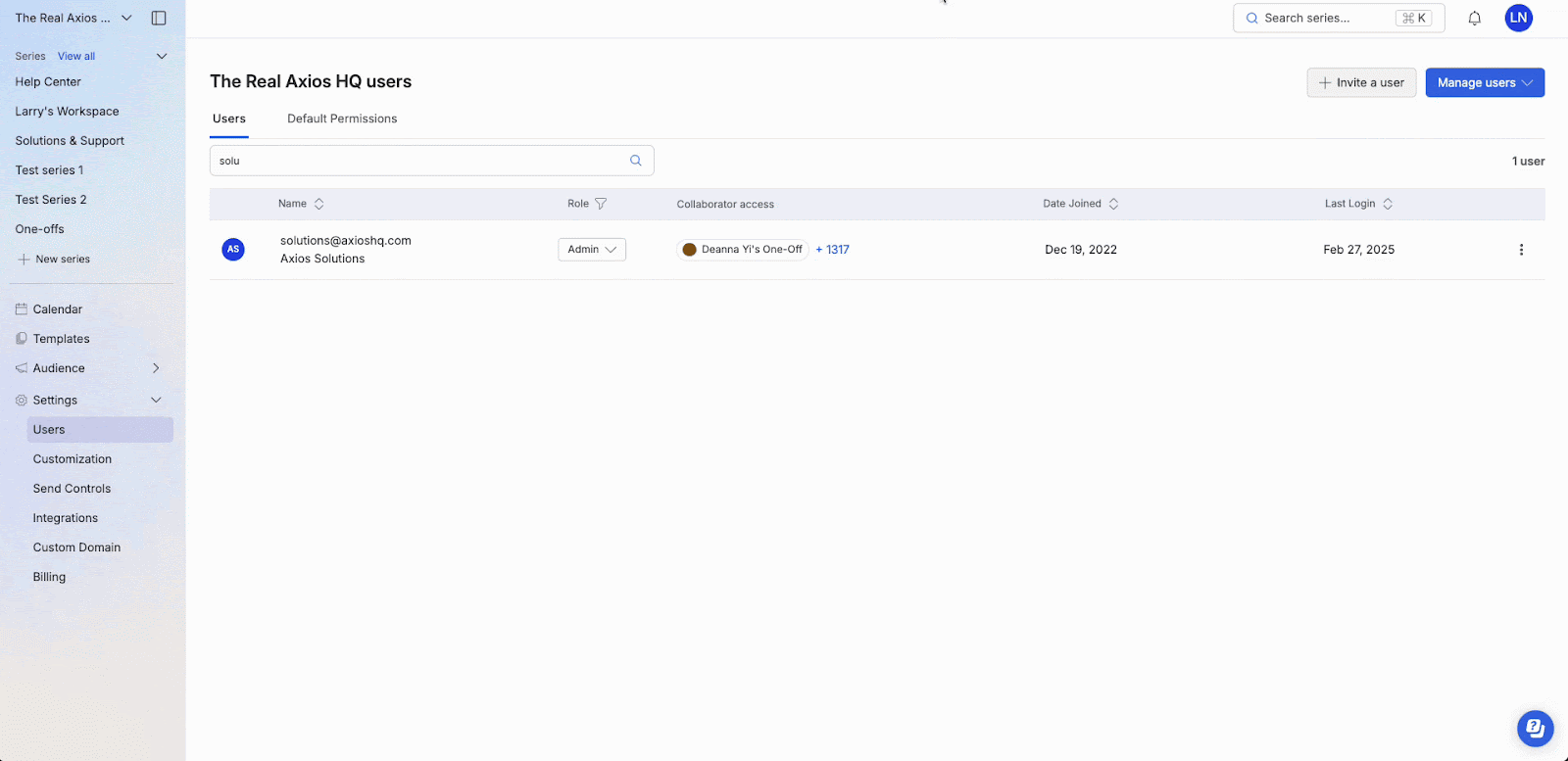Click the user search field containing solu
The height and width of the screenshot is (761, 1568).
[431, 161]
